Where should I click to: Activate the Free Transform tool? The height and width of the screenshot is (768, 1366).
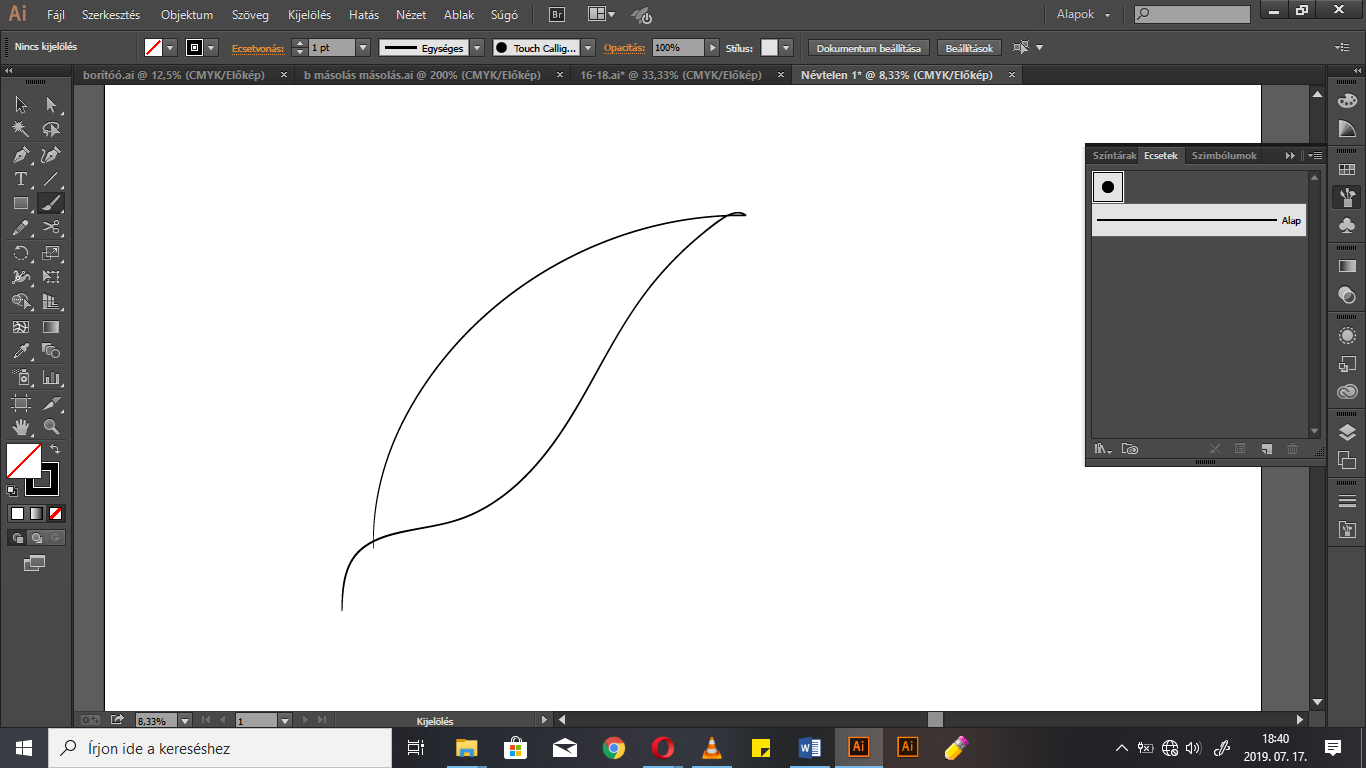pos(51,277)
